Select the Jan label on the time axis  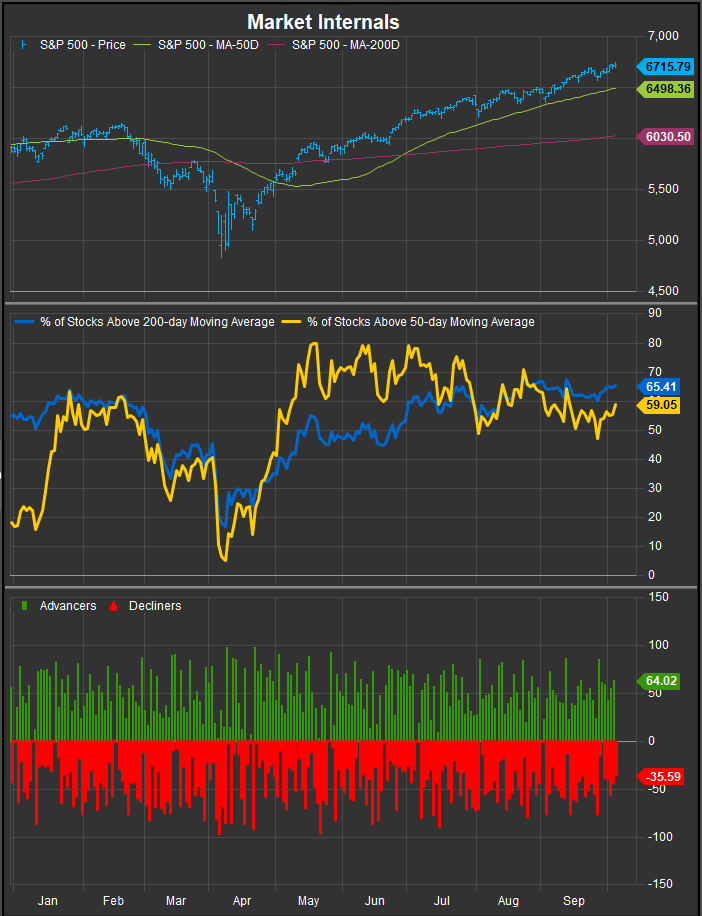click(48, 900)
